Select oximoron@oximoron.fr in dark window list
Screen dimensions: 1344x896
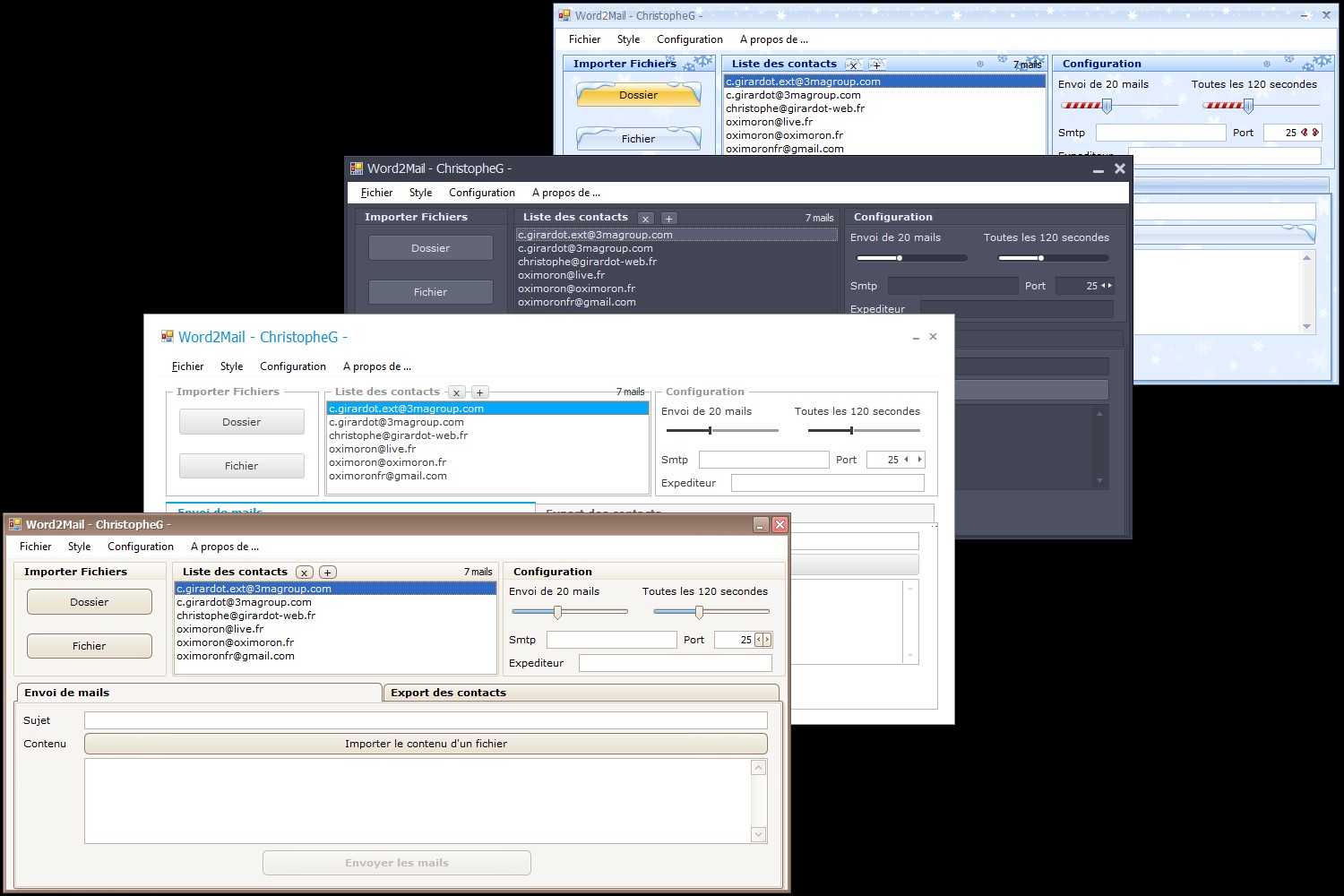click(x=676, y=289)
